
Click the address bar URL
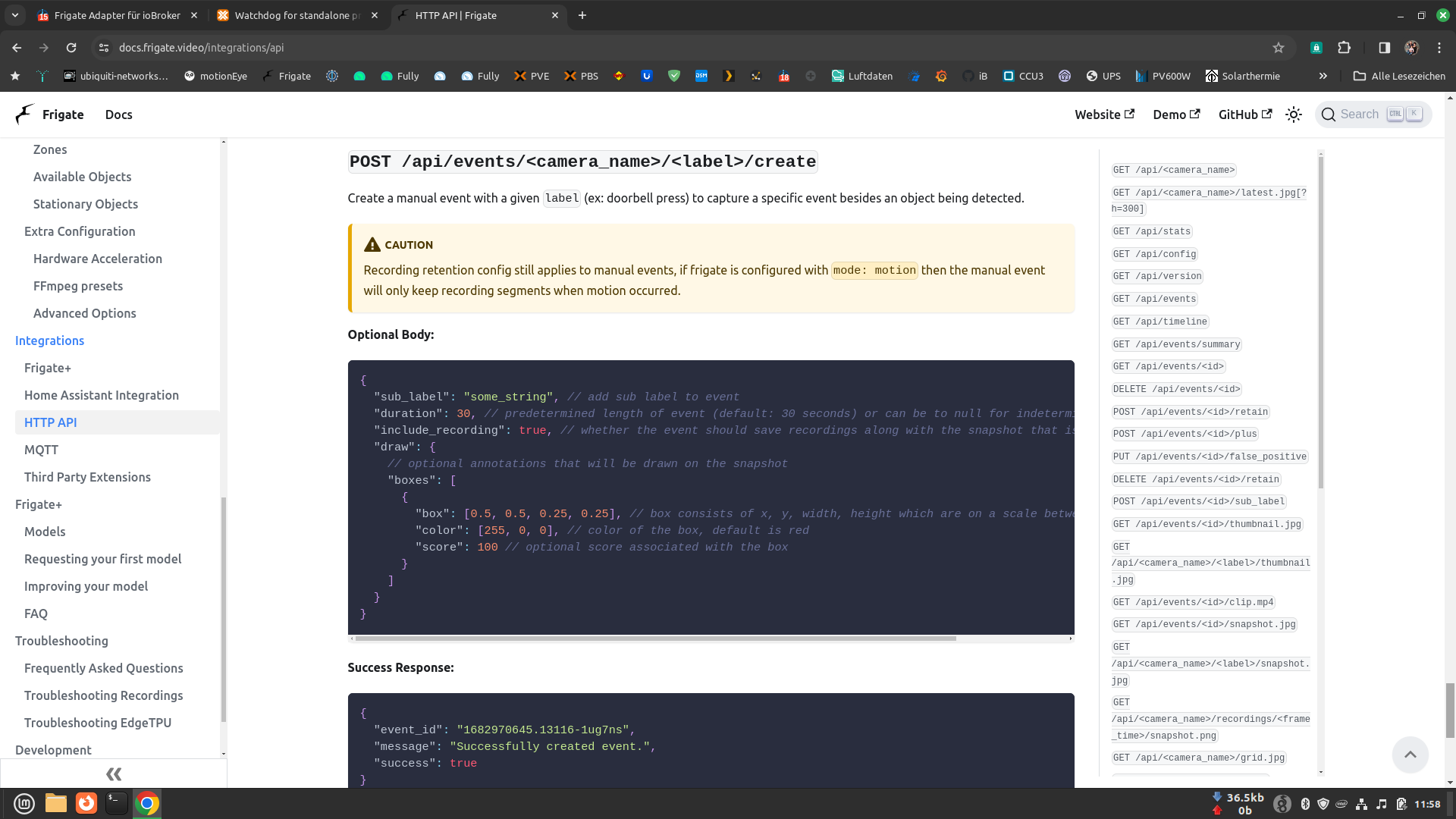[x=201, y=47]
